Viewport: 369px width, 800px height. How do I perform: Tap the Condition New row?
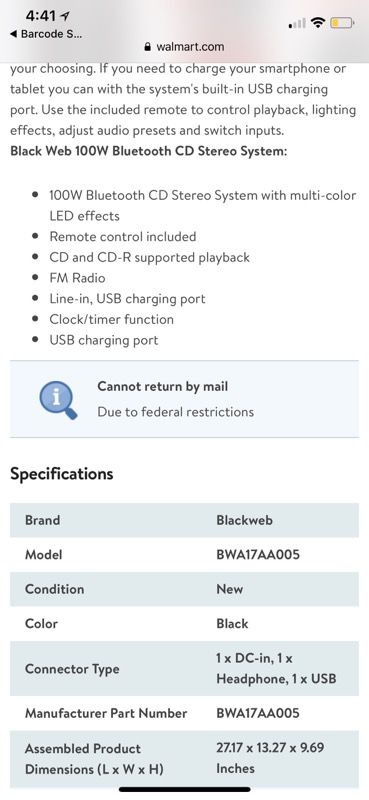(184, 589)
